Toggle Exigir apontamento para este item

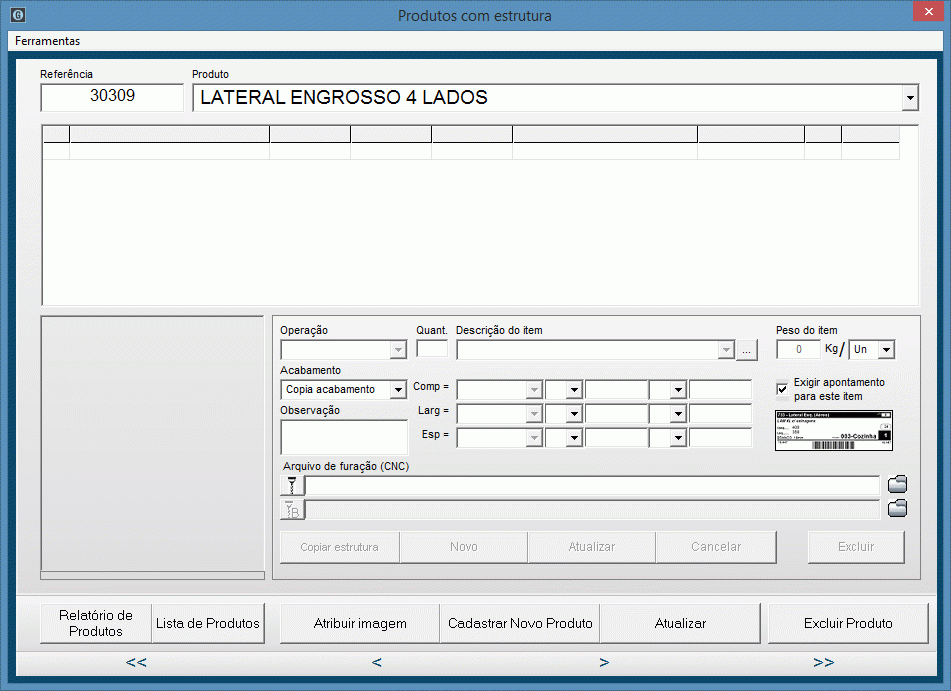click(x=782, y=389)
